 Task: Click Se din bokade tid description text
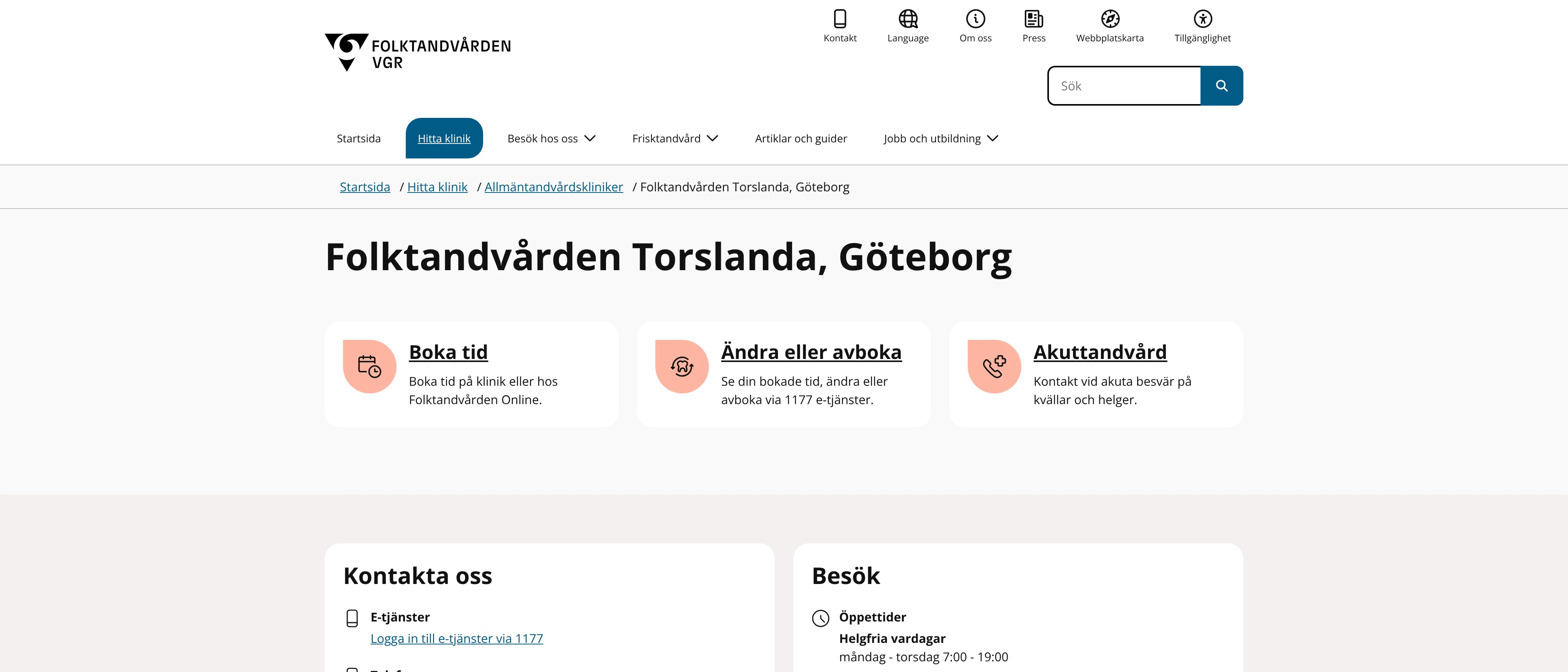(x=804, y=390)
